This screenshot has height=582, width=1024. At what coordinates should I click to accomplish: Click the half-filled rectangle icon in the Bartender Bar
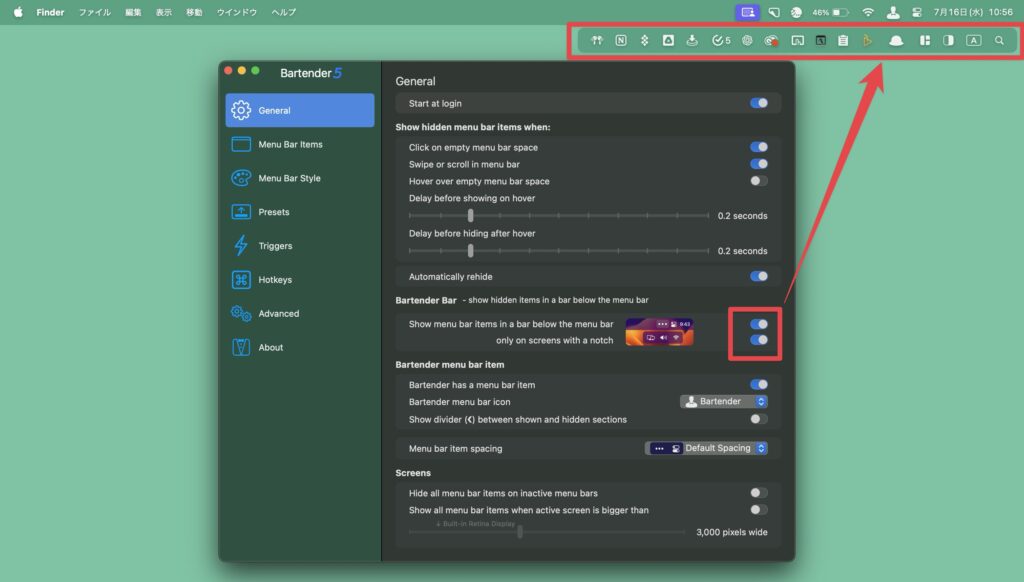tap(948, 40)
